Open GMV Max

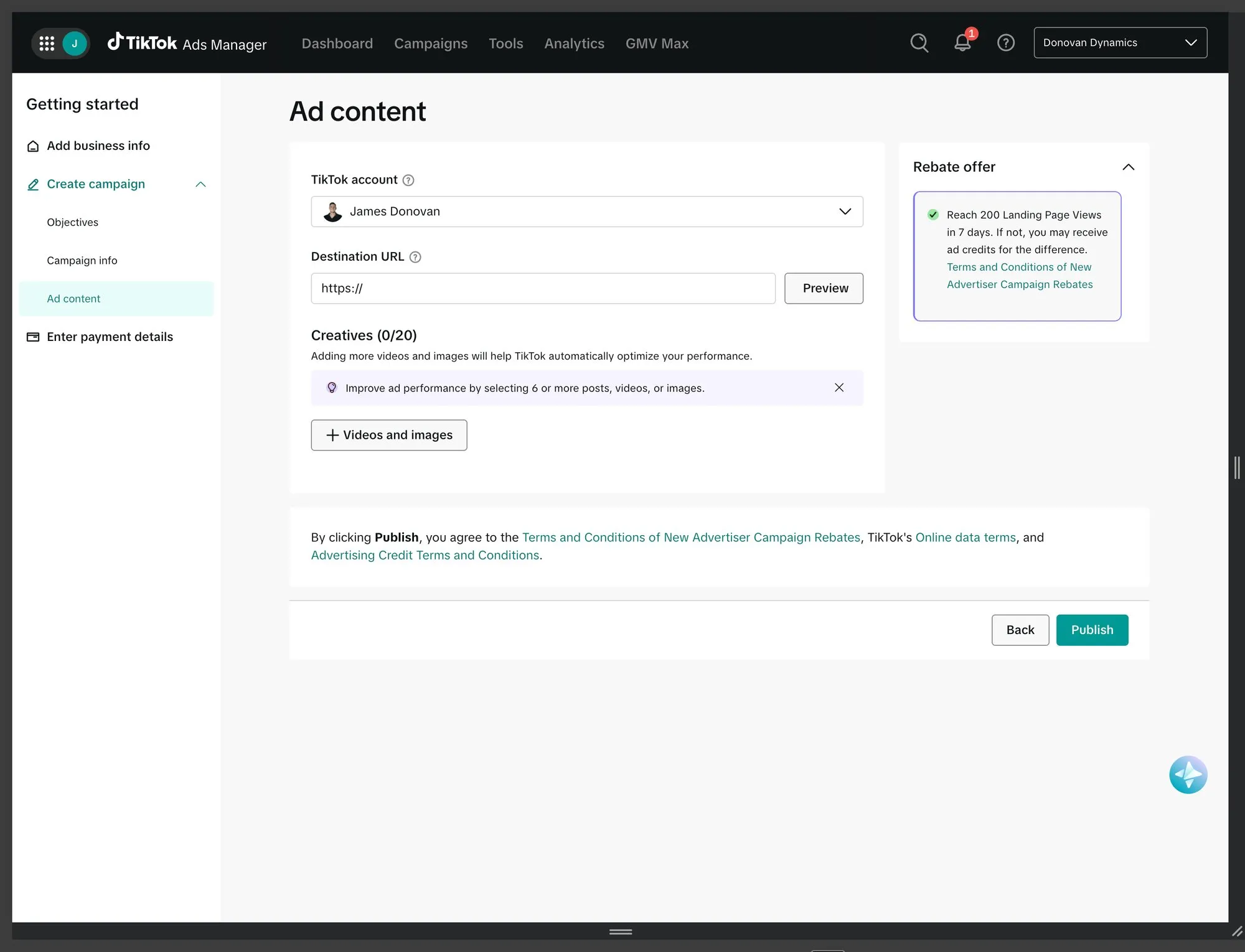point(657,44)
